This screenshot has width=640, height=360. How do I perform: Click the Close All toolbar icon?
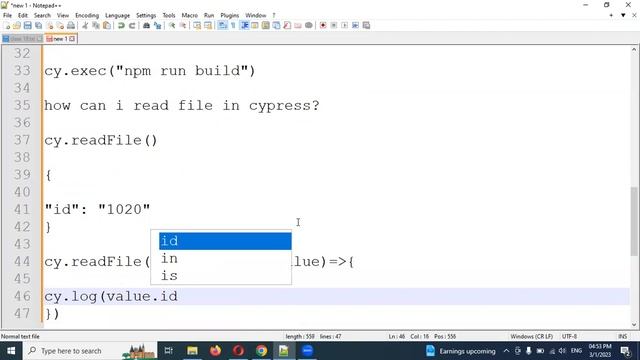coord(60,25)
